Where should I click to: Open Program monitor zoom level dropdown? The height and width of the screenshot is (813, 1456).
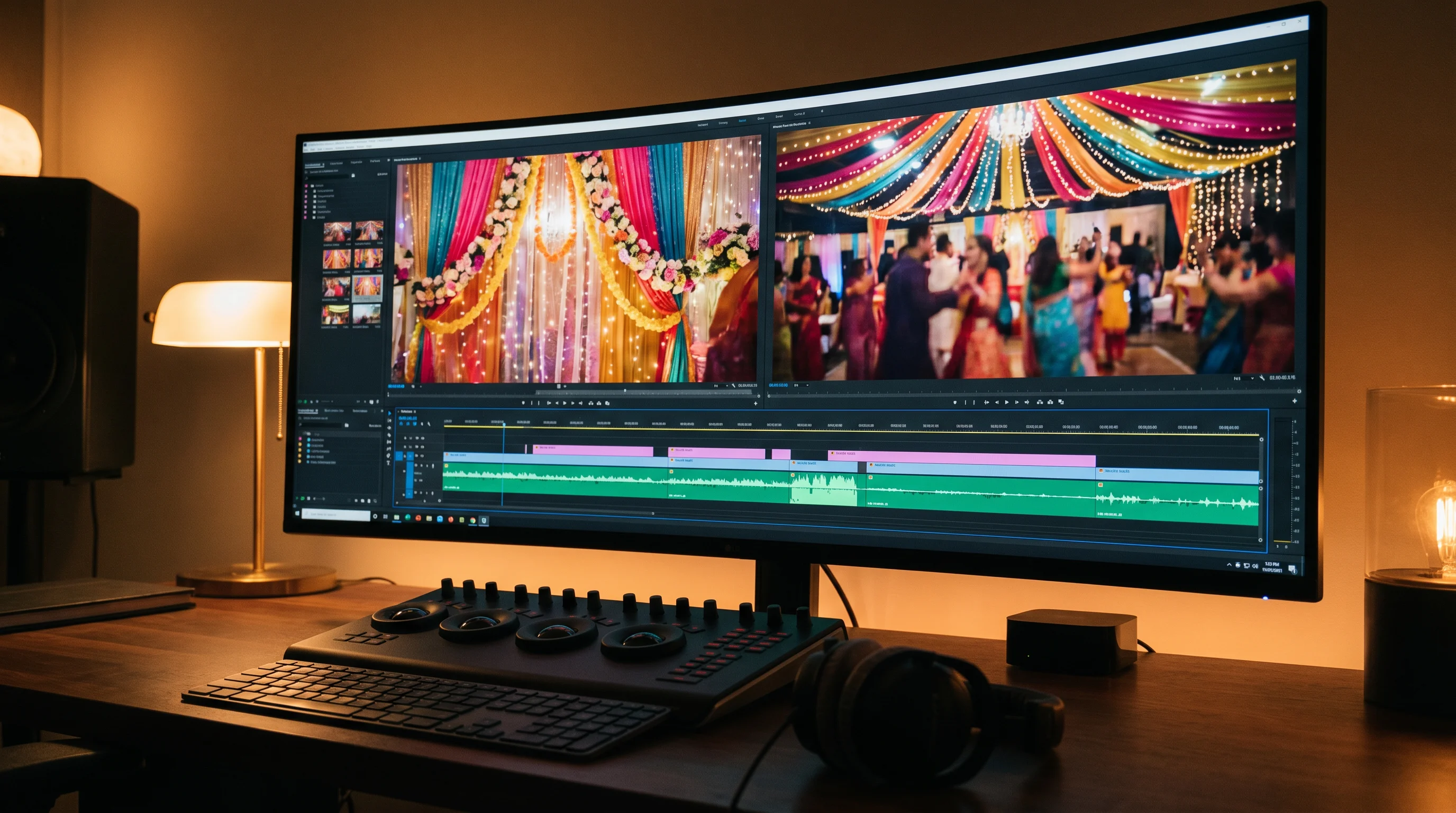click(x=802, y=385)
